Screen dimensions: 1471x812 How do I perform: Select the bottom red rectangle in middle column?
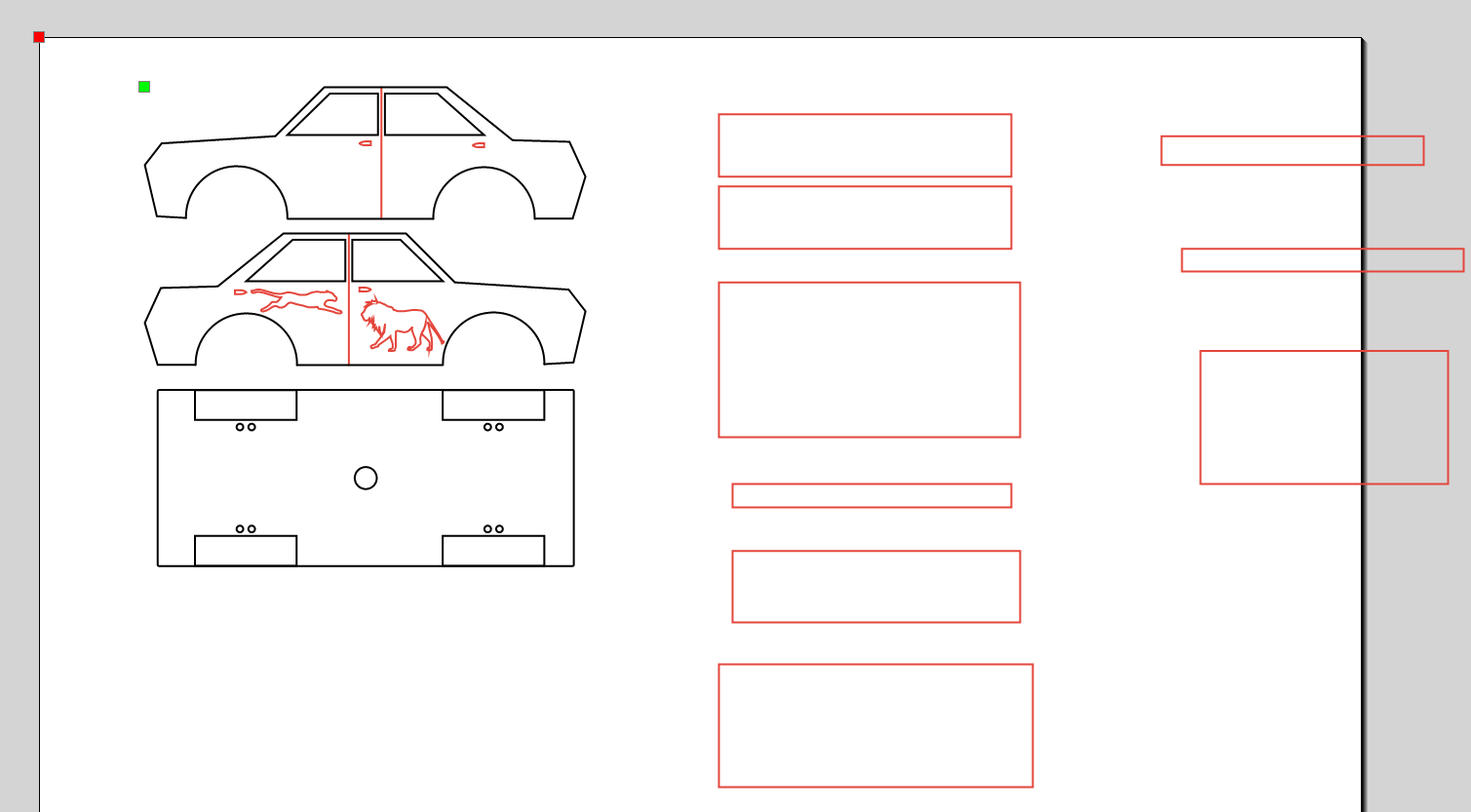(x=875, y=725)
